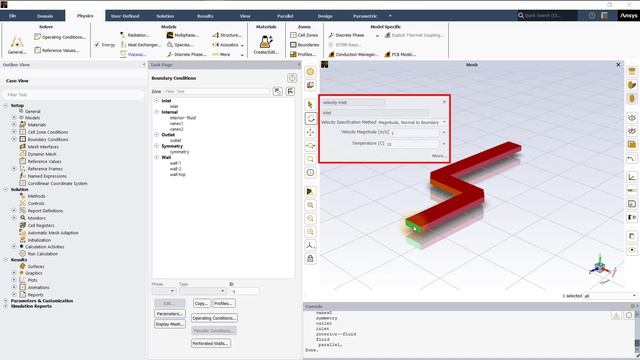
Task: Switch to the Domain ribbon tab
Action: [x=45, y=16]
